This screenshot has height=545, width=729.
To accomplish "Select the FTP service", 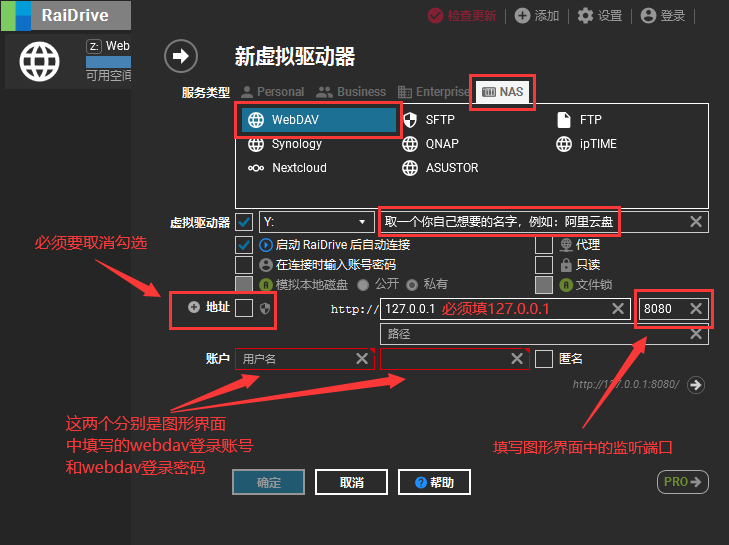I will coord(579,120).
